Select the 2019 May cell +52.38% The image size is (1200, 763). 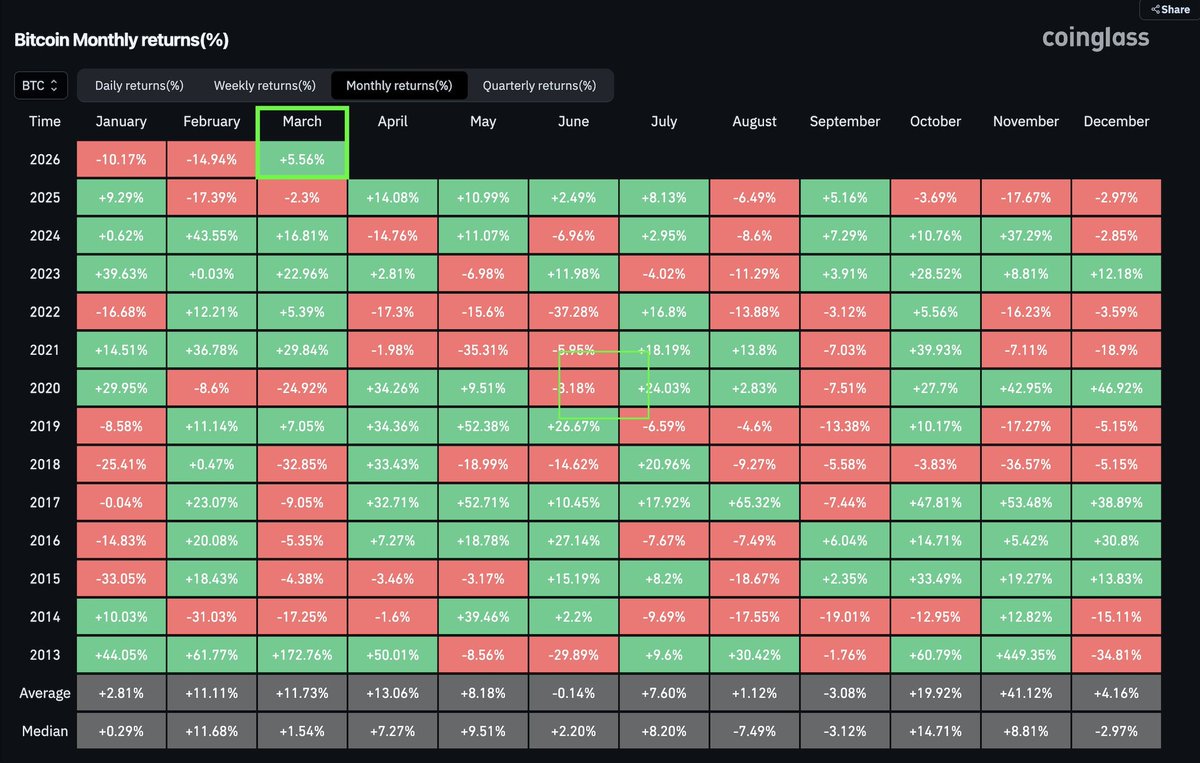coord(483,426)
